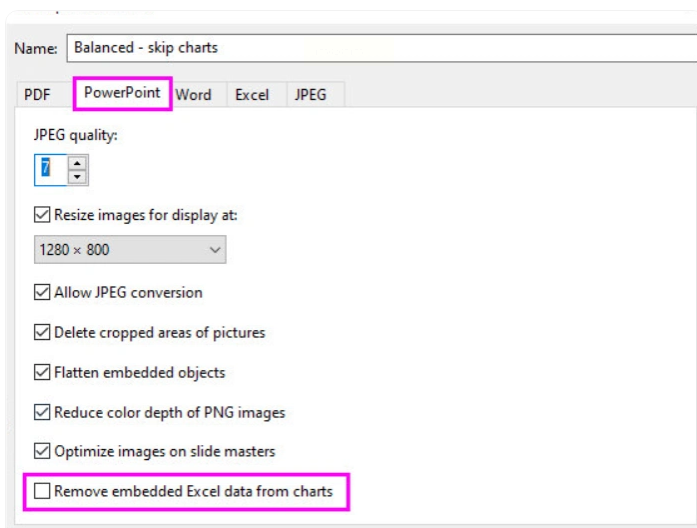This screenshot has width=697, height=528.
Task: Toggle Allow JPEG conversion checkbox
Action: (x=42, y=292)
